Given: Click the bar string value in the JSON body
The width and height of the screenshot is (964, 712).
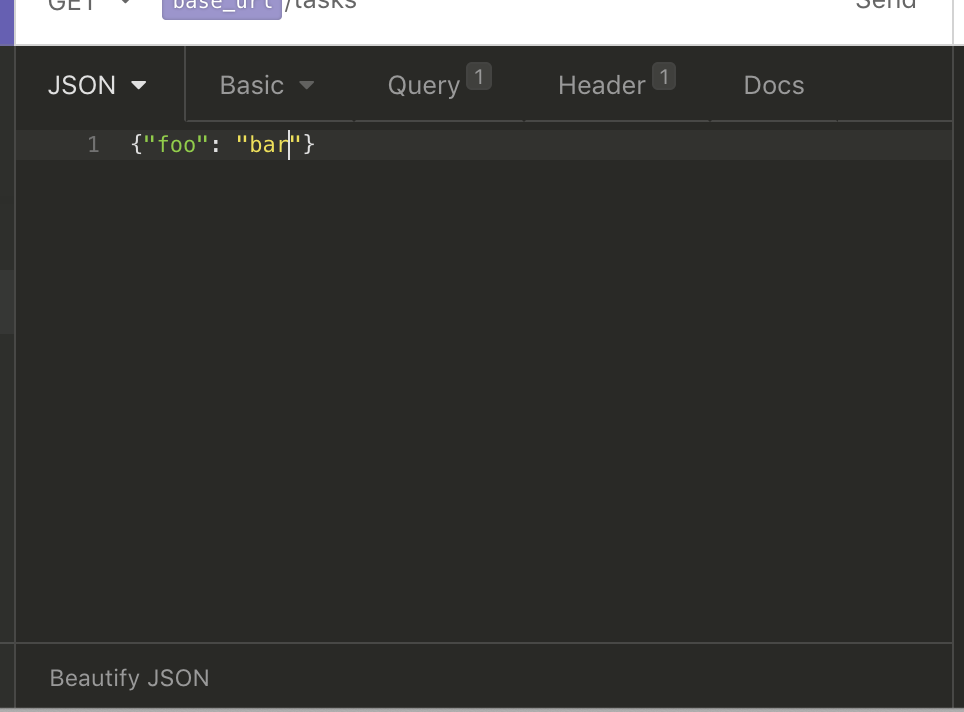Looking at the screenshot, I should click(x=267, y=144).
